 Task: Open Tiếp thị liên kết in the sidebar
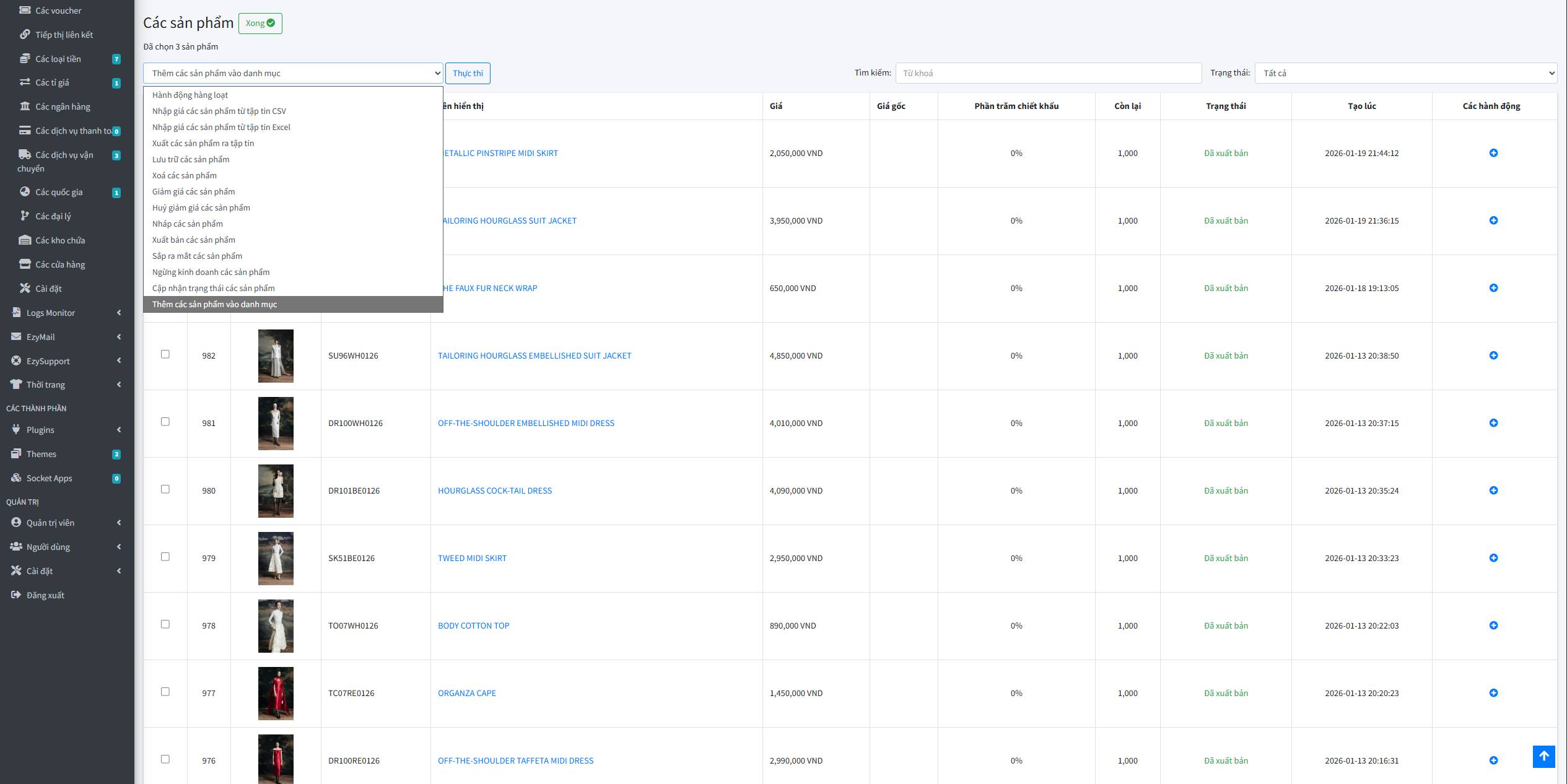tap(64, 35)
